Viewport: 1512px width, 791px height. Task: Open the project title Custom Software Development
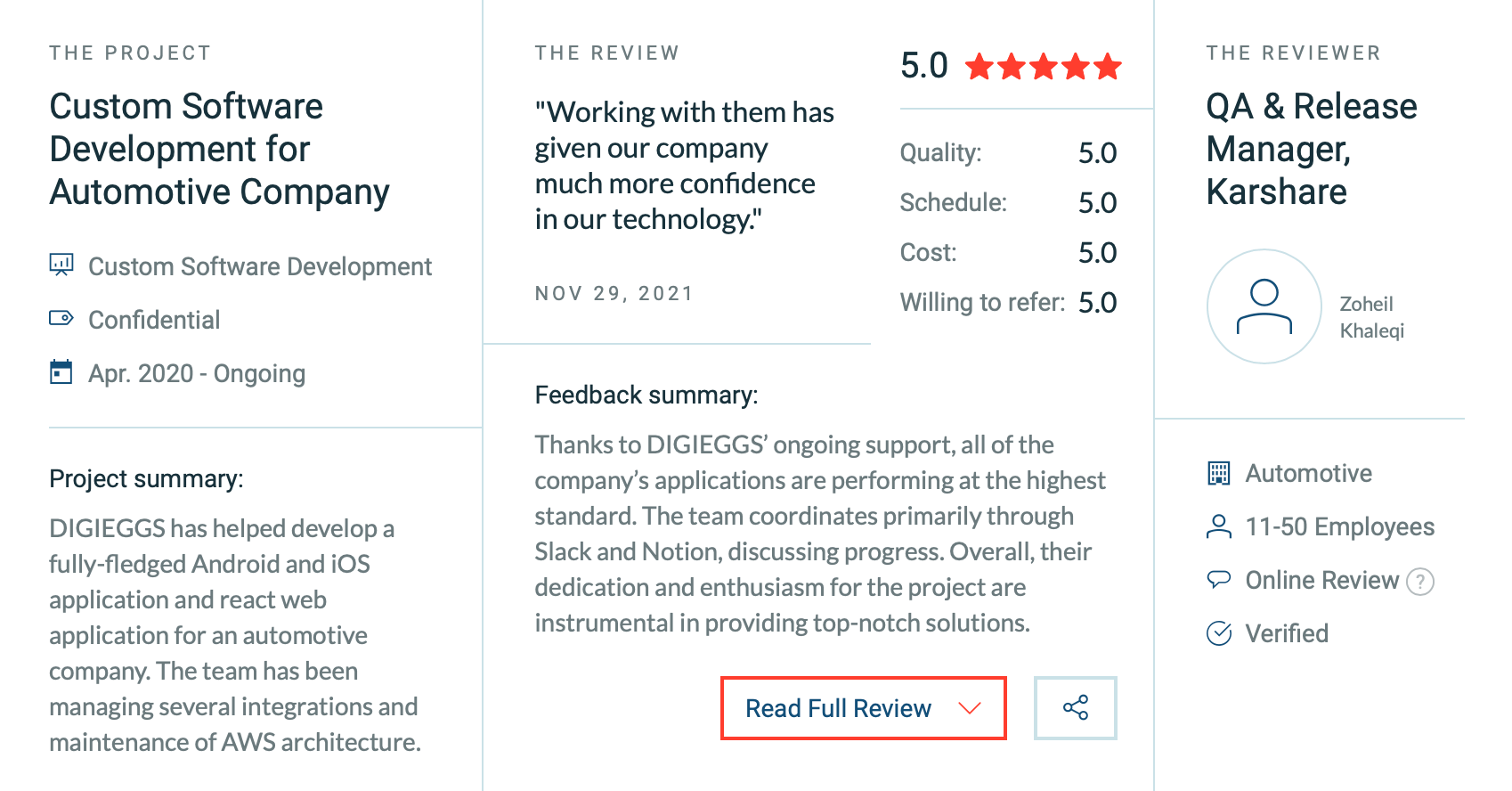(x=219, y=149)
